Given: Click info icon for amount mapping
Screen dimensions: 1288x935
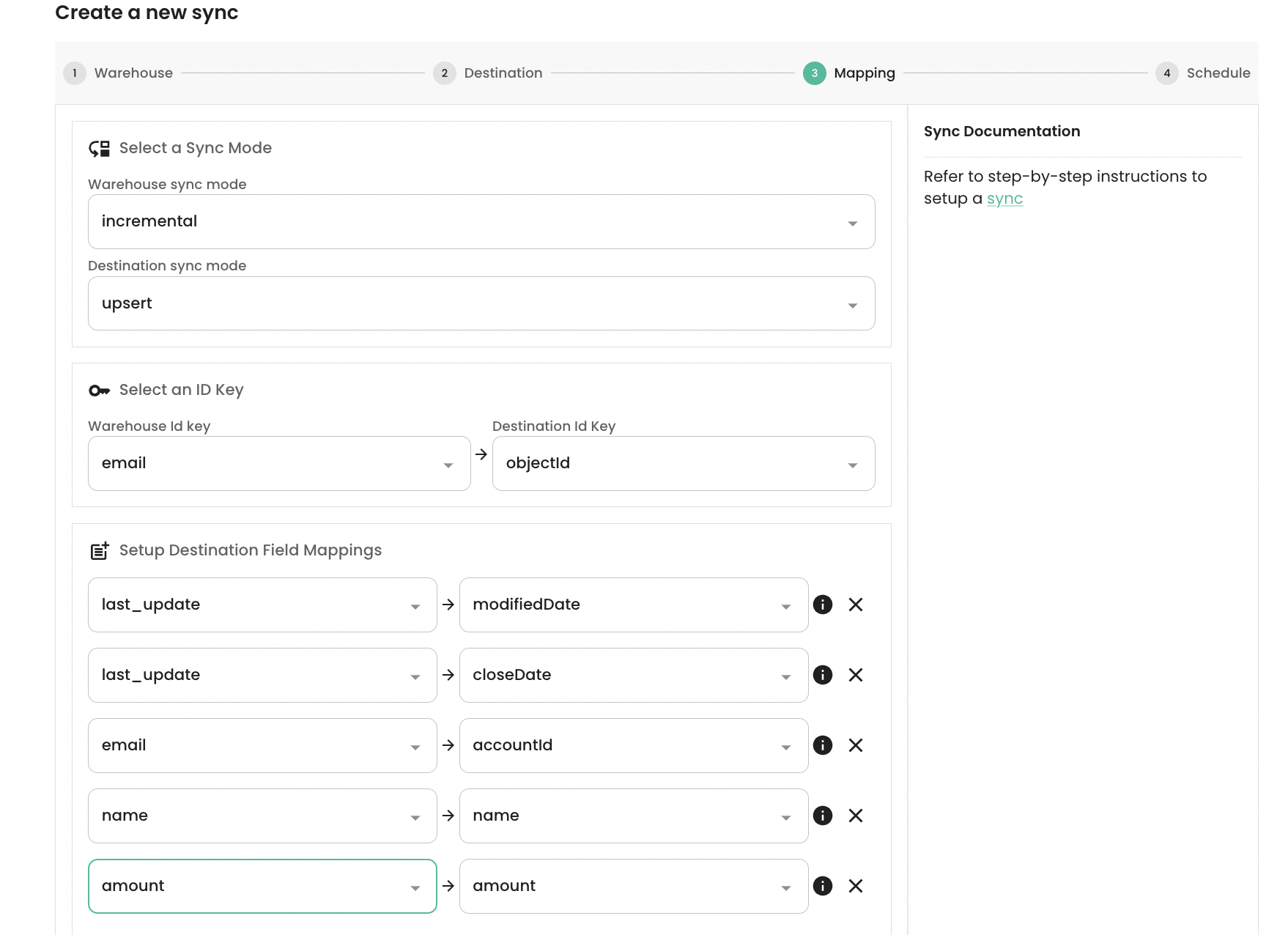Looking at the screenshot, I should pyautogui.click(x=823, y=886).
